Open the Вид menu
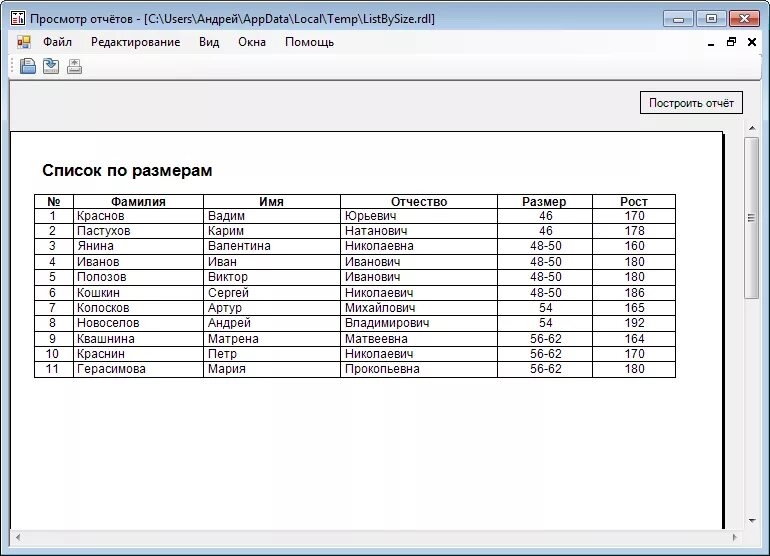Screen dimensions: 770x556 click(209, 42)
